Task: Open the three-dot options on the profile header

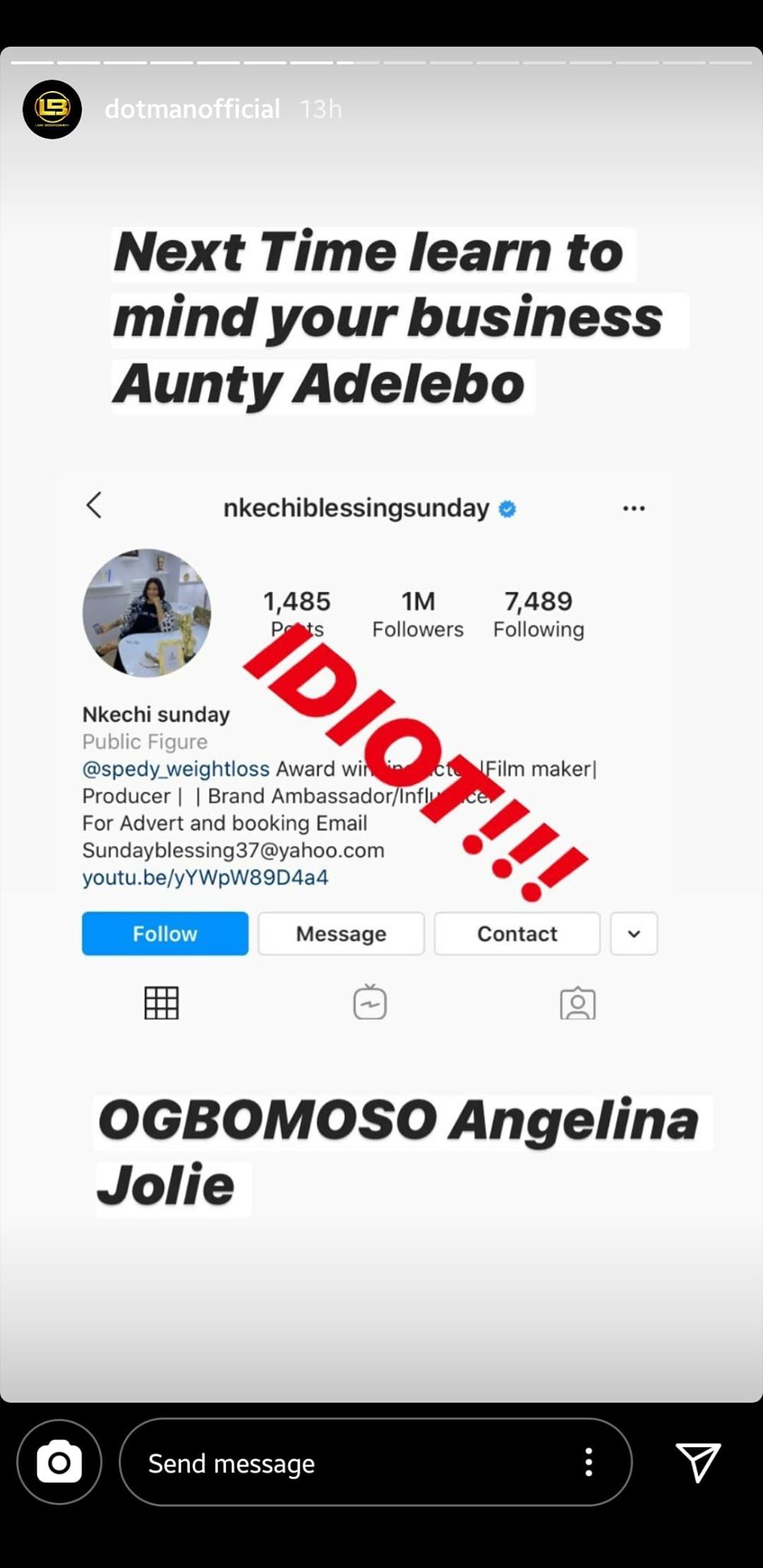Action: point(634,508)
